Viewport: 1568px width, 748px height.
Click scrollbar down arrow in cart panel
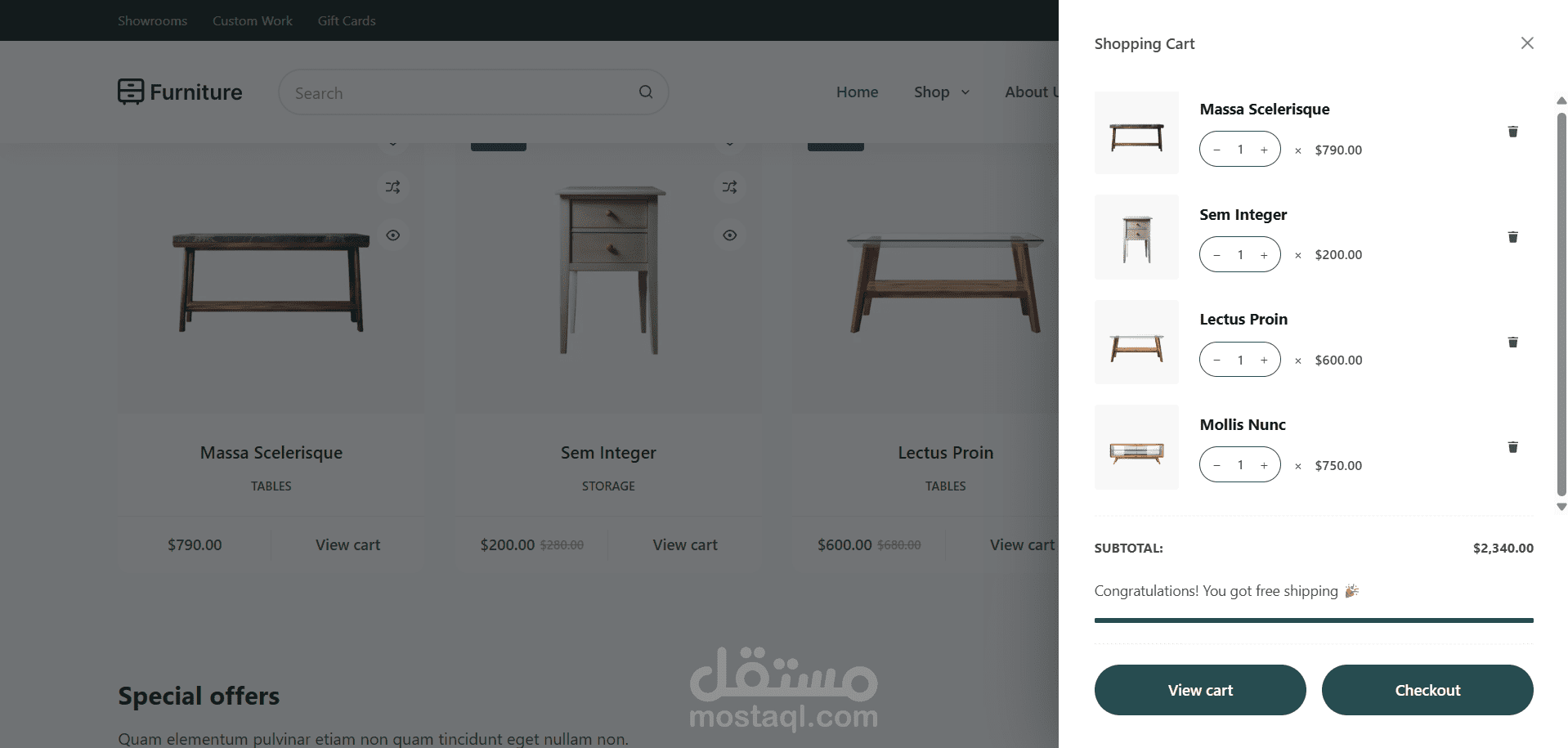pos(1561,507)
